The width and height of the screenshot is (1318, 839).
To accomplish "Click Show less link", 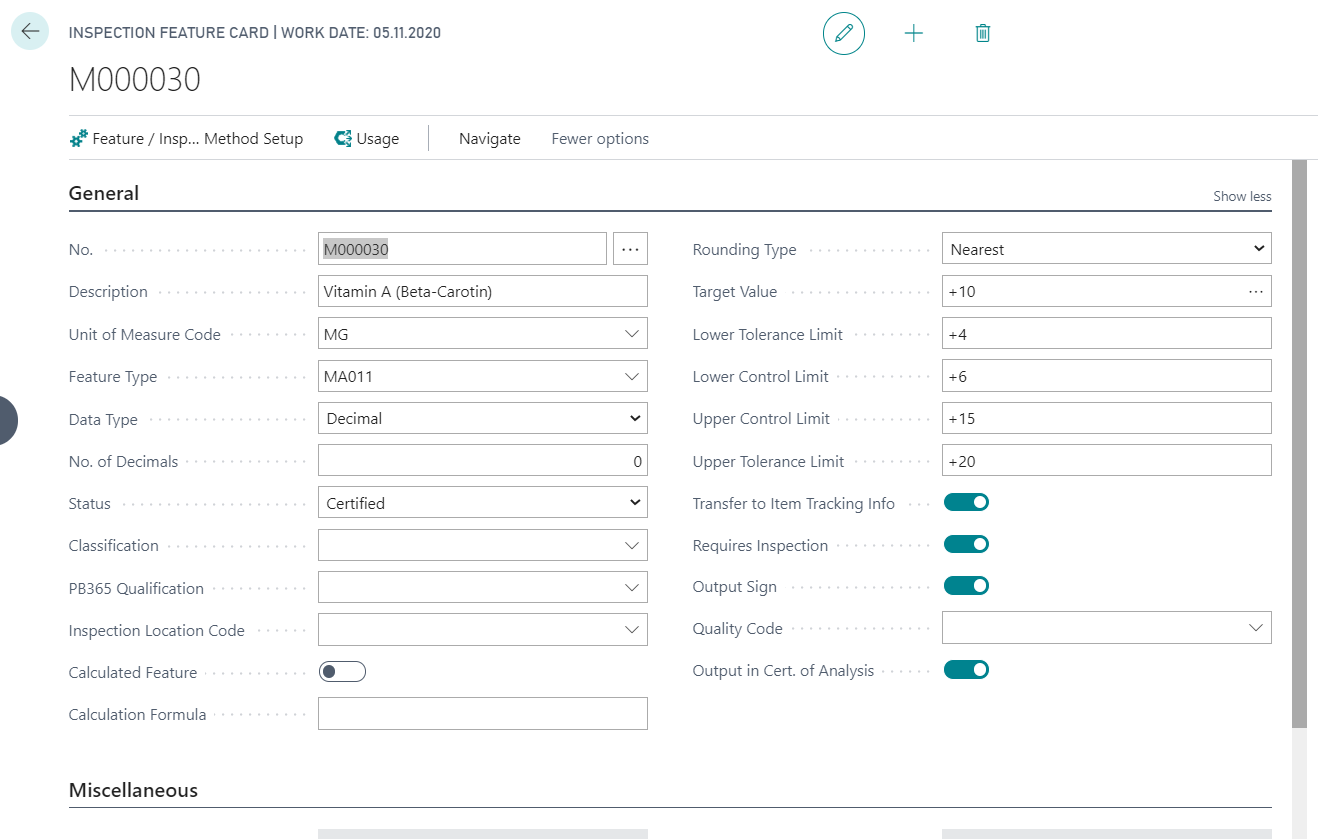I will tap(1242, 197).
